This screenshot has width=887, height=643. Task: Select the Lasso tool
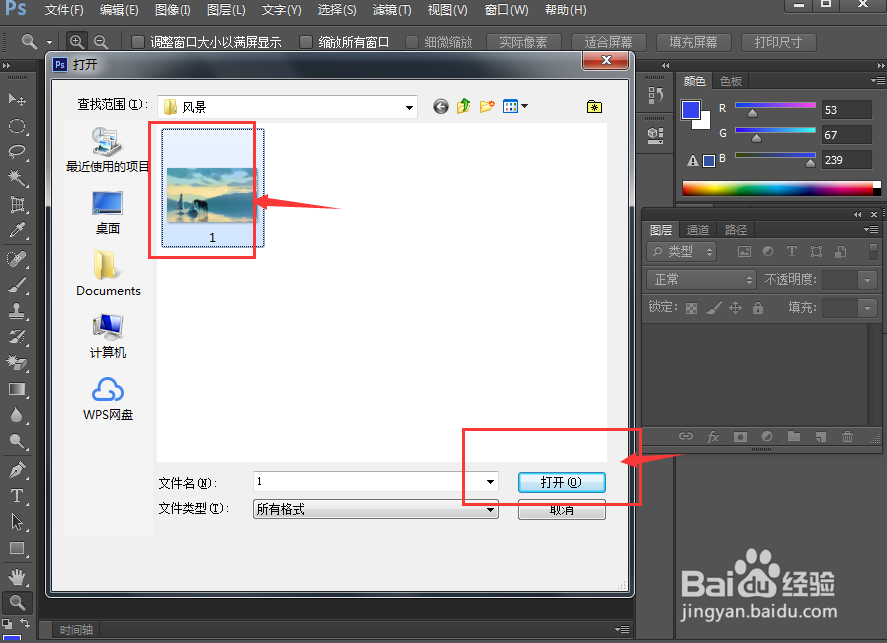[15, 152]
